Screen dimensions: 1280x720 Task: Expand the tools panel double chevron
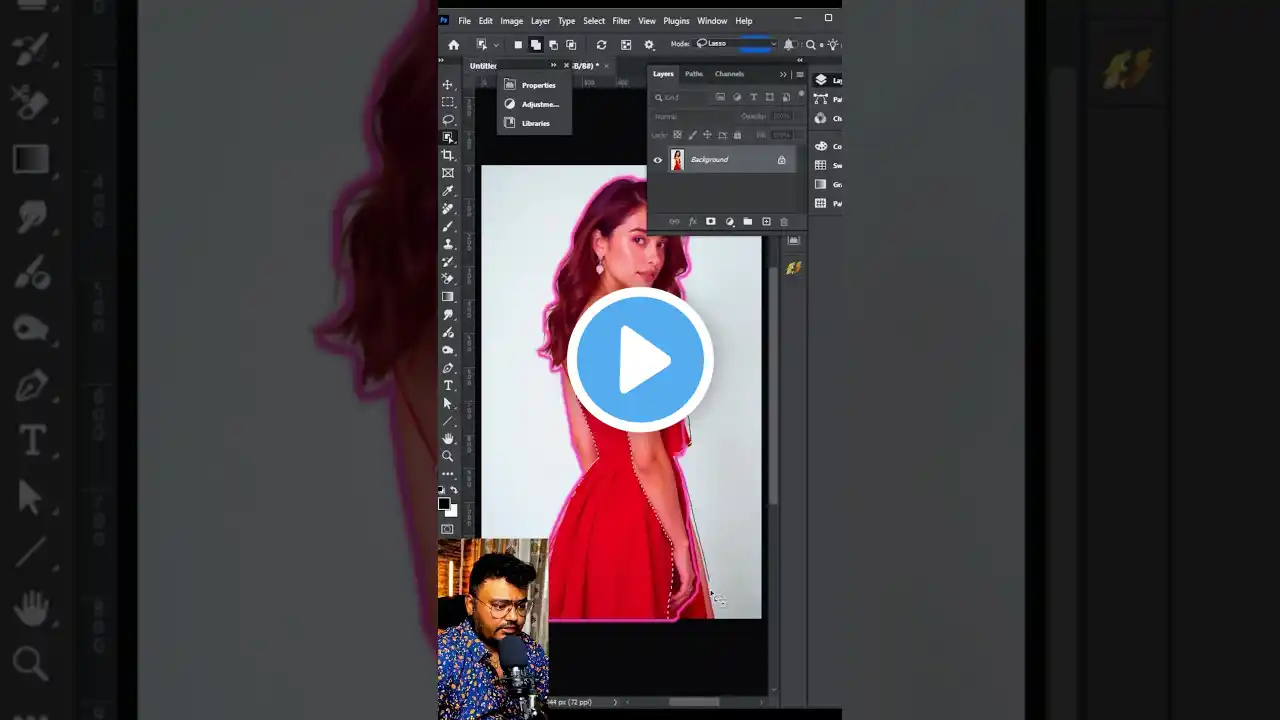pyautogui.click(x=442, y=61)
